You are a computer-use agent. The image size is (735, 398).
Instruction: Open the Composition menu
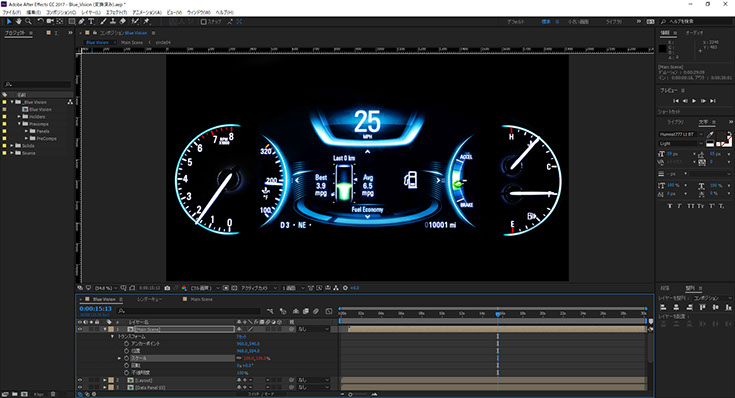tap(60, 13)
